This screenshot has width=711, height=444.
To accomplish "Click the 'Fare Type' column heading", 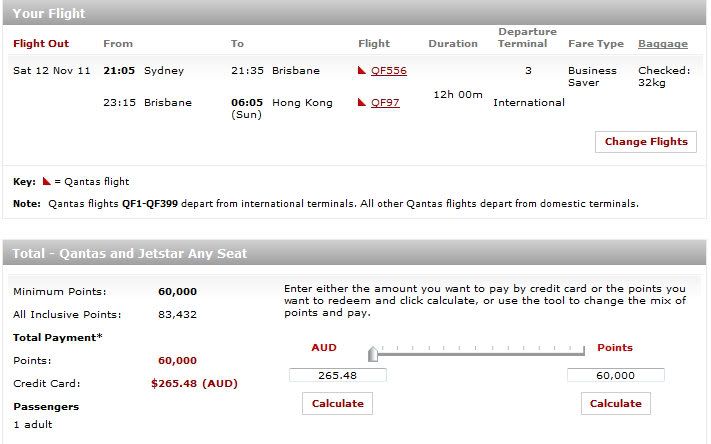I will [596, 44].
